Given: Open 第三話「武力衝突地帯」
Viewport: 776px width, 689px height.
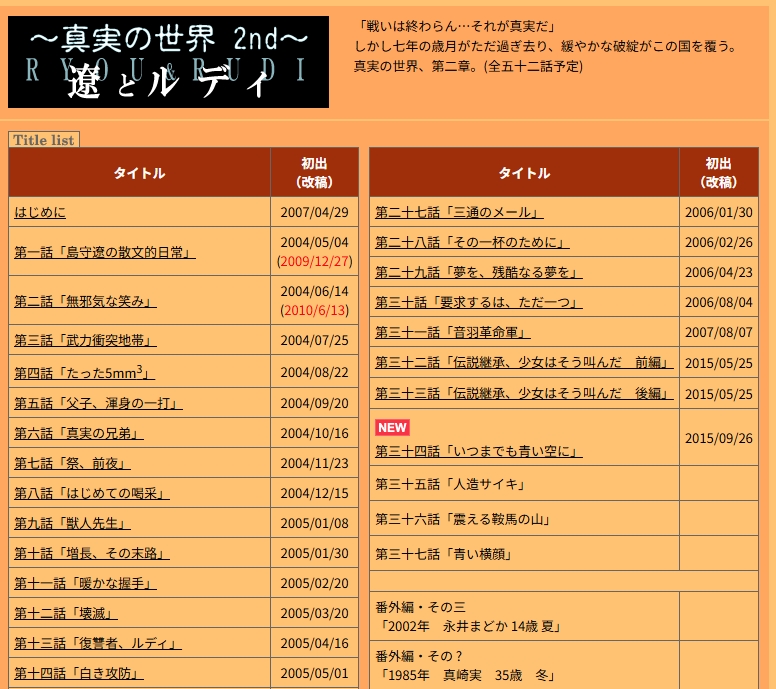Looking at the screenshot, I should coord(85,340).
